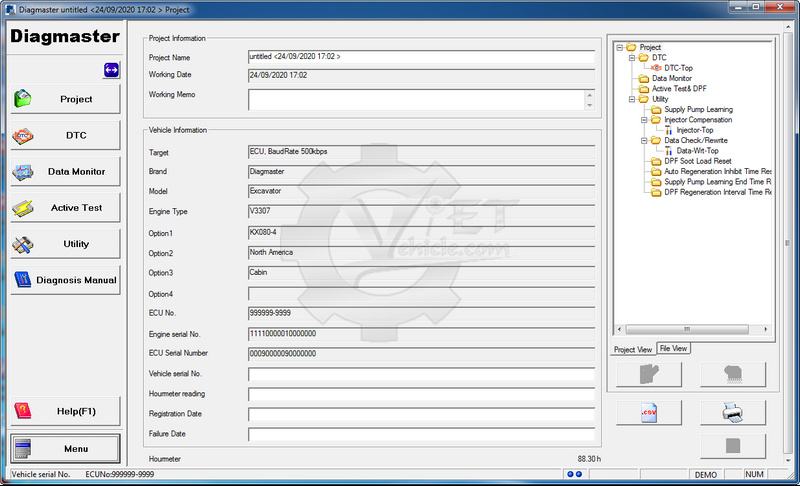Screen dimensions: 800x486
Task: Click the tree horizontal scrollbar right arrow
Action: click(765, 329)
